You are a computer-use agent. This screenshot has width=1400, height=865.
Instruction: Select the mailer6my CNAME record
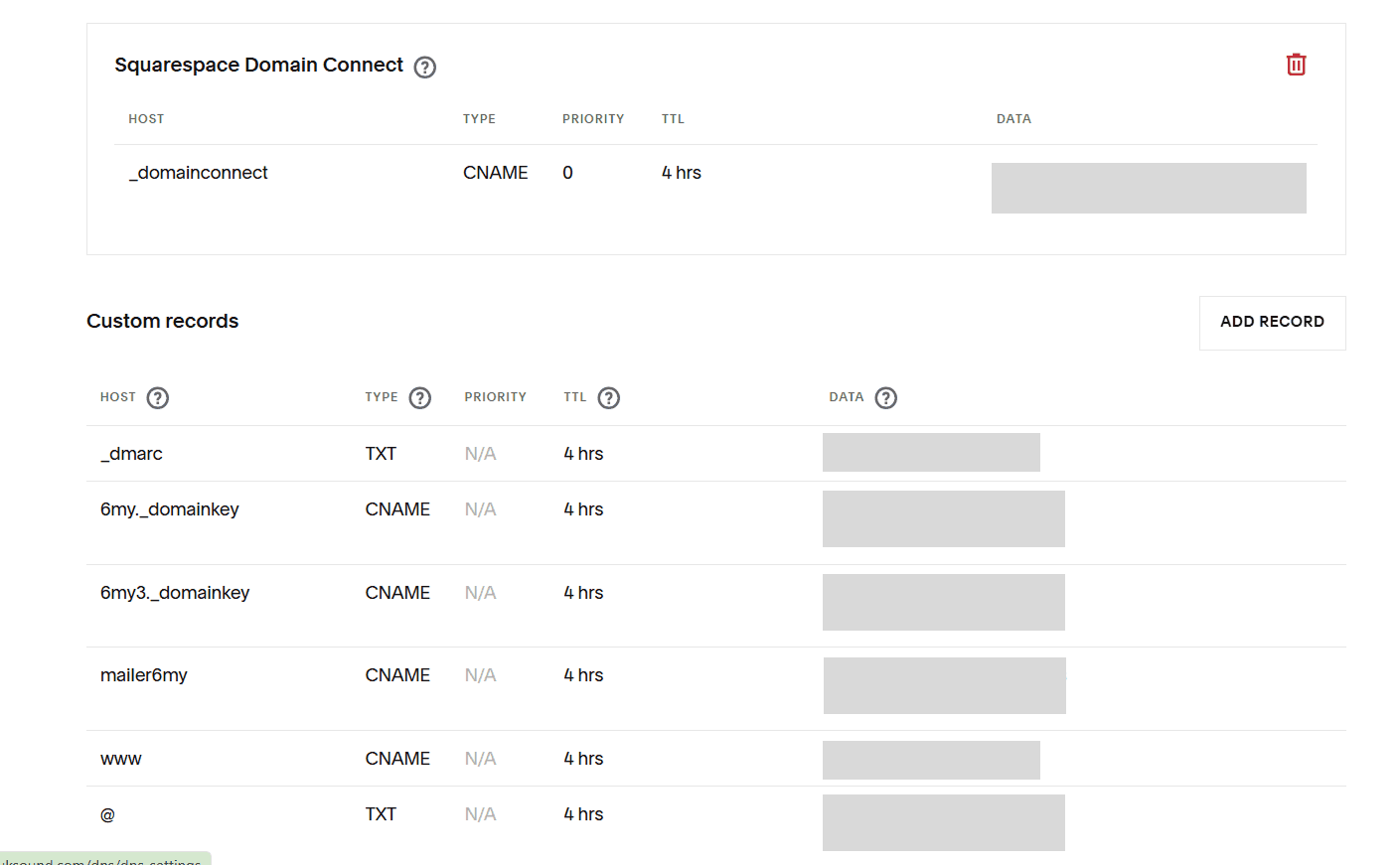click(x=715, y=689)
